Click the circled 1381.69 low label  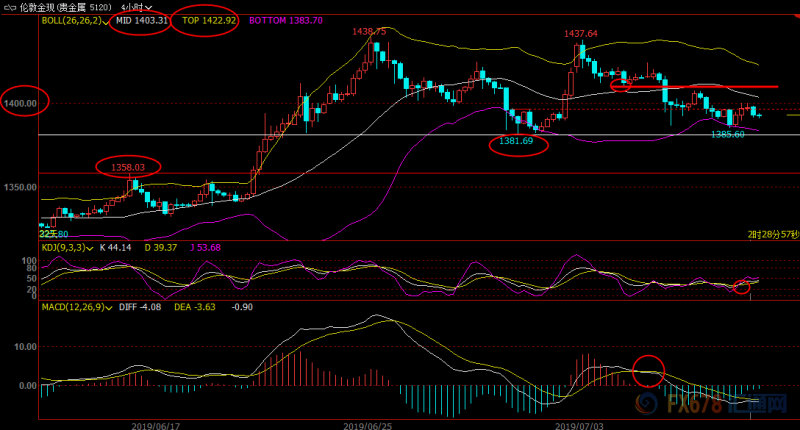tap(516, 141)
